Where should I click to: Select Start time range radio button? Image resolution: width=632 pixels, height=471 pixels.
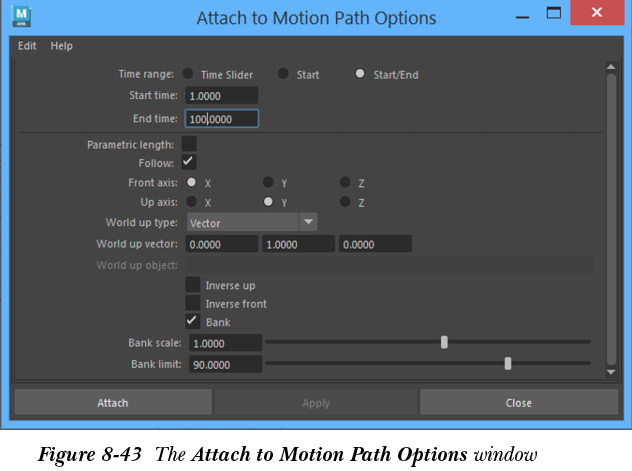[x=284, y=74]
